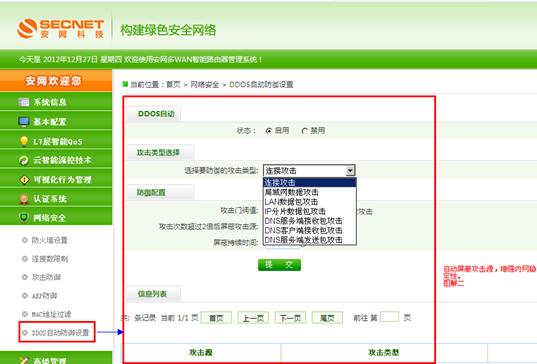Choose LAN数据包攻击 from the dropdown list

click(x=310, y=202)
